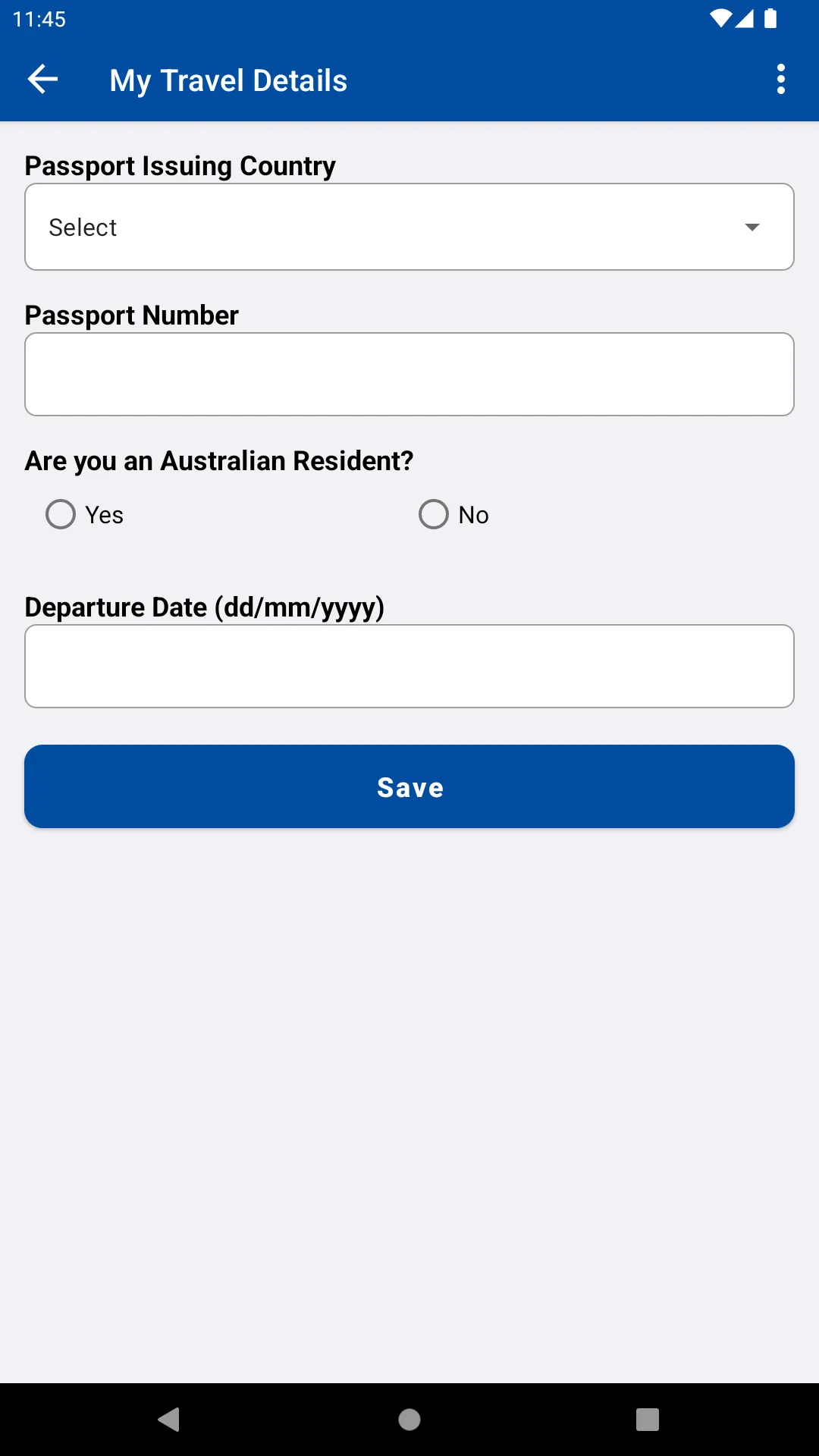Focus the Departure Date field
819x1456 pixels.
pyautogui.click(x=409, y=666)
